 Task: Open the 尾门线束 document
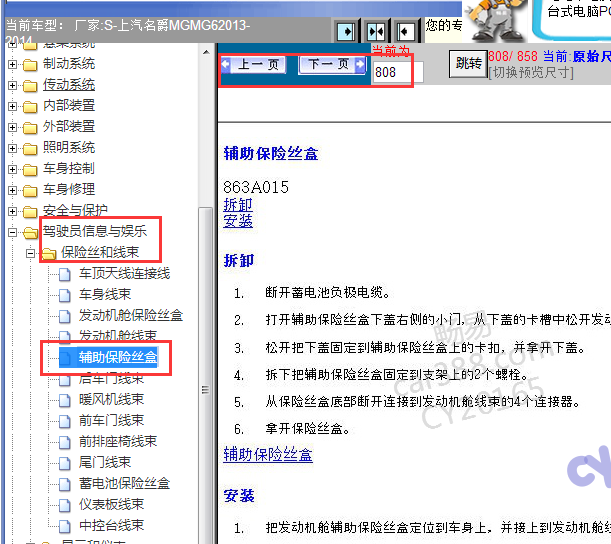click(105, 463)
